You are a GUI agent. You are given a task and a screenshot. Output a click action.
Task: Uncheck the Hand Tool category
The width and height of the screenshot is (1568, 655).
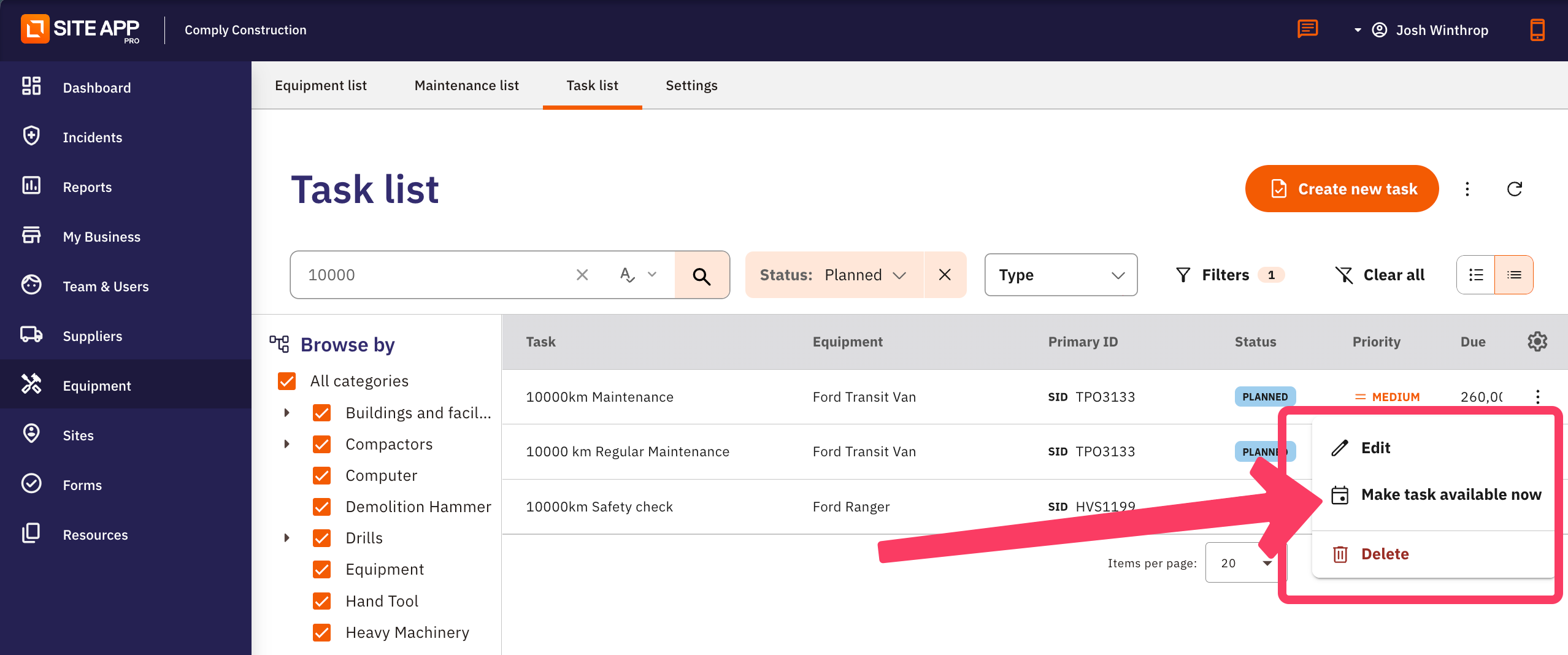pyautogui.click(x=321, y=601)
